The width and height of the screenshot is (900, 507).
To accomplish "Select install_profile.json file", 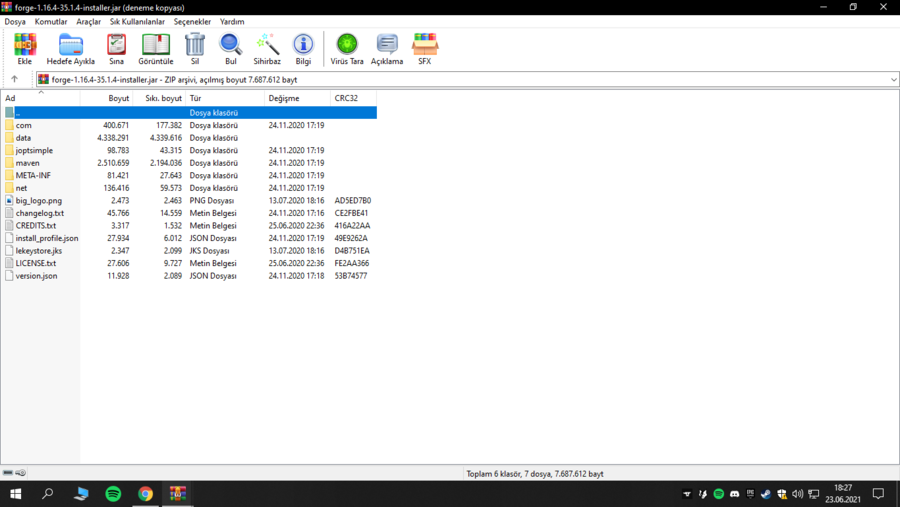I will pyautogui.click(x=47, y=238).
